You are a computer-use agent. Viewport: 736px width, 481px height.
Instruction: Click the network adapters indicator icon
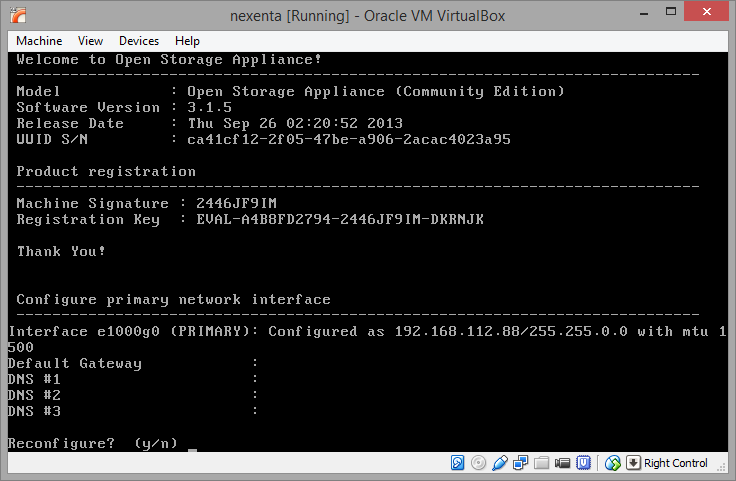click(520, 463)
